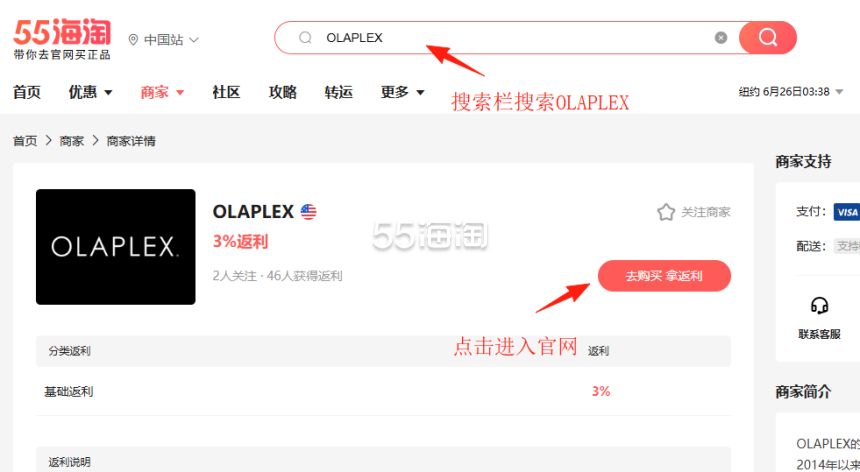Image resolution: width=860 pixels, height=472 pixels.
Task: Click the 首页 breadcrumb link
Action: click(25, 141)
